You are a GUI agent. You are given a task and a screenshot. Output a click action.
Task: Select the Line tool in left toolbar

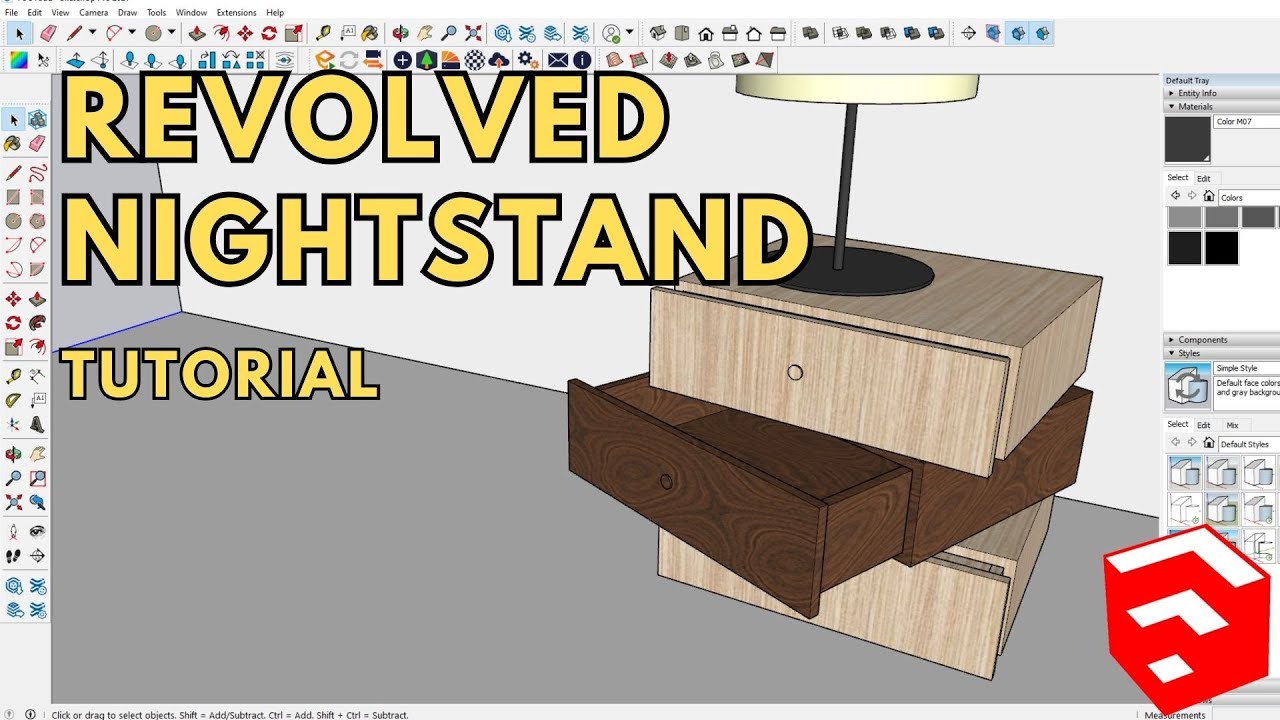click(x=13, y=173)
